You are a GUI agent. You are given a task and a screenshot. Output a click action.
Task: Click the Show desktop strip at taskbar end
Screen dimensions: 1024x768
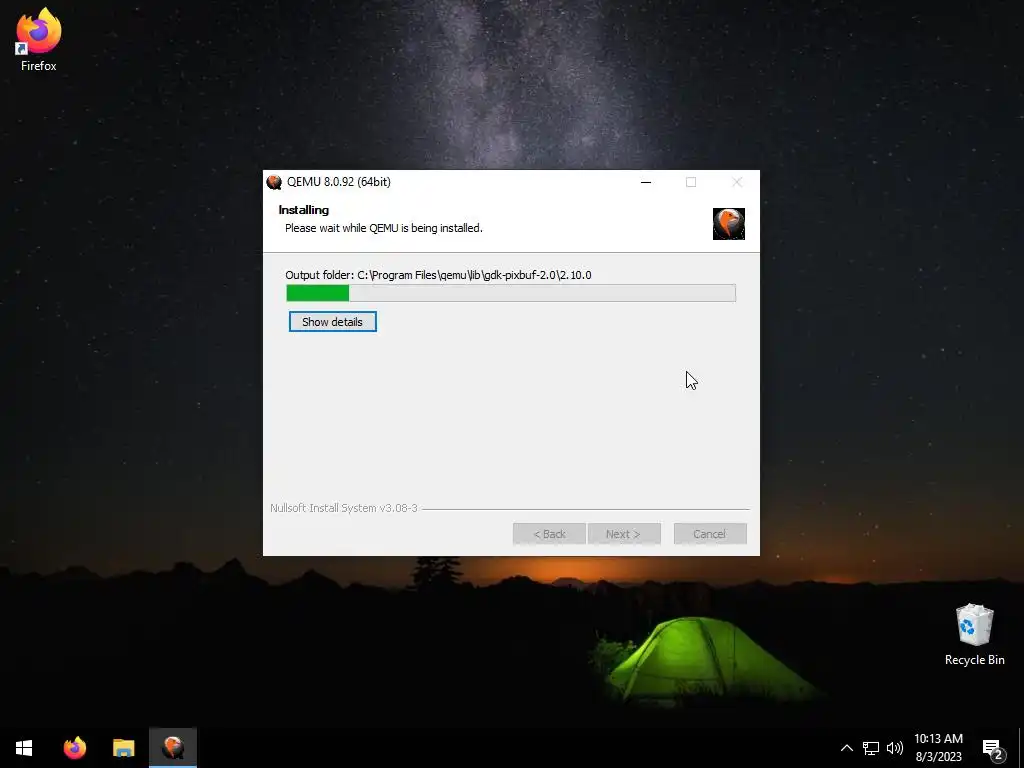click(x=1021, y=748)
